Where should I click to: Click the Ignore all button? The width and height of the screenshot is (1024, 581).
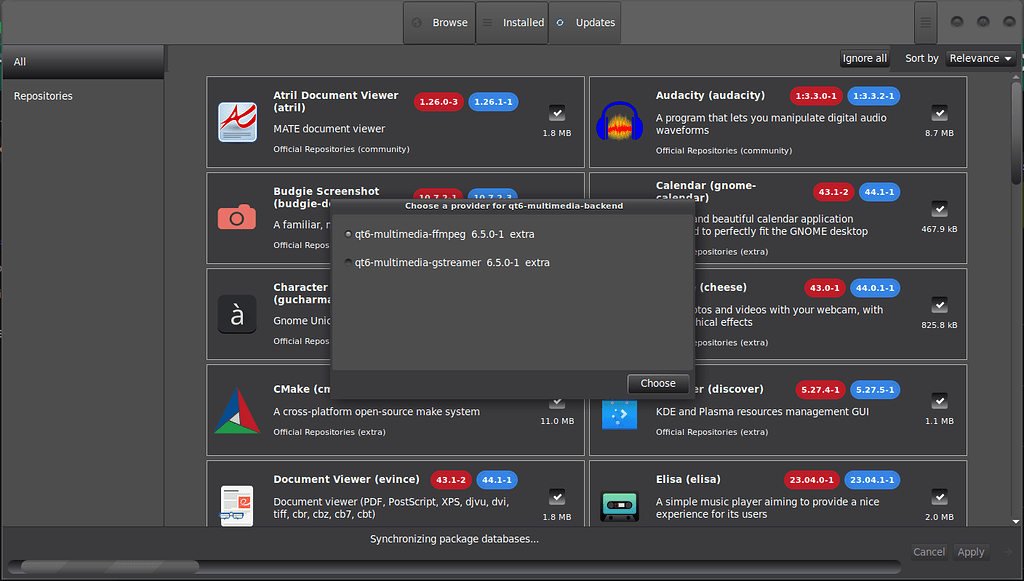pos(864,59)
